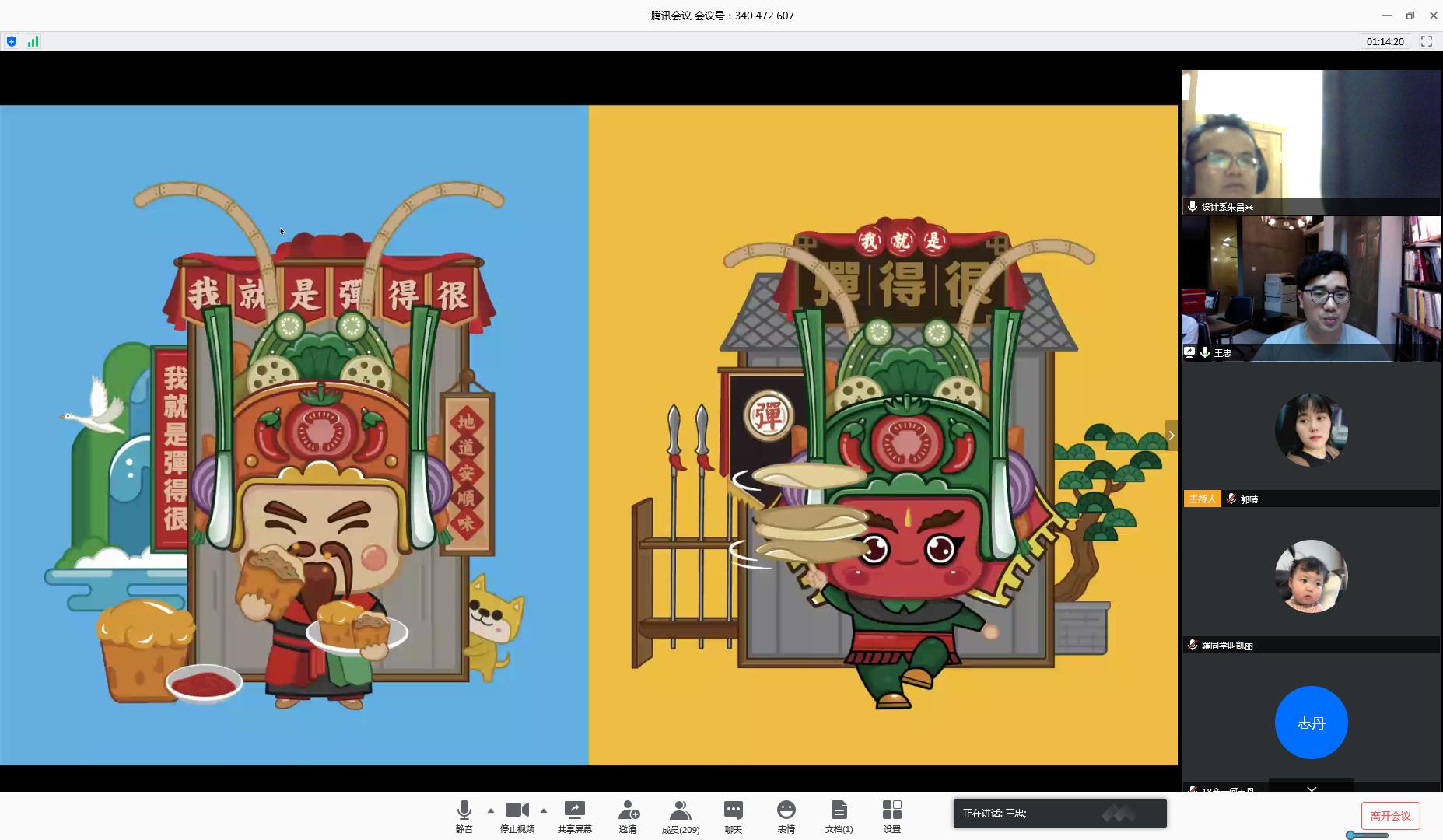Select the 志丹 participant avatar
This screenshot has height=840, width=1443.
1311,723
